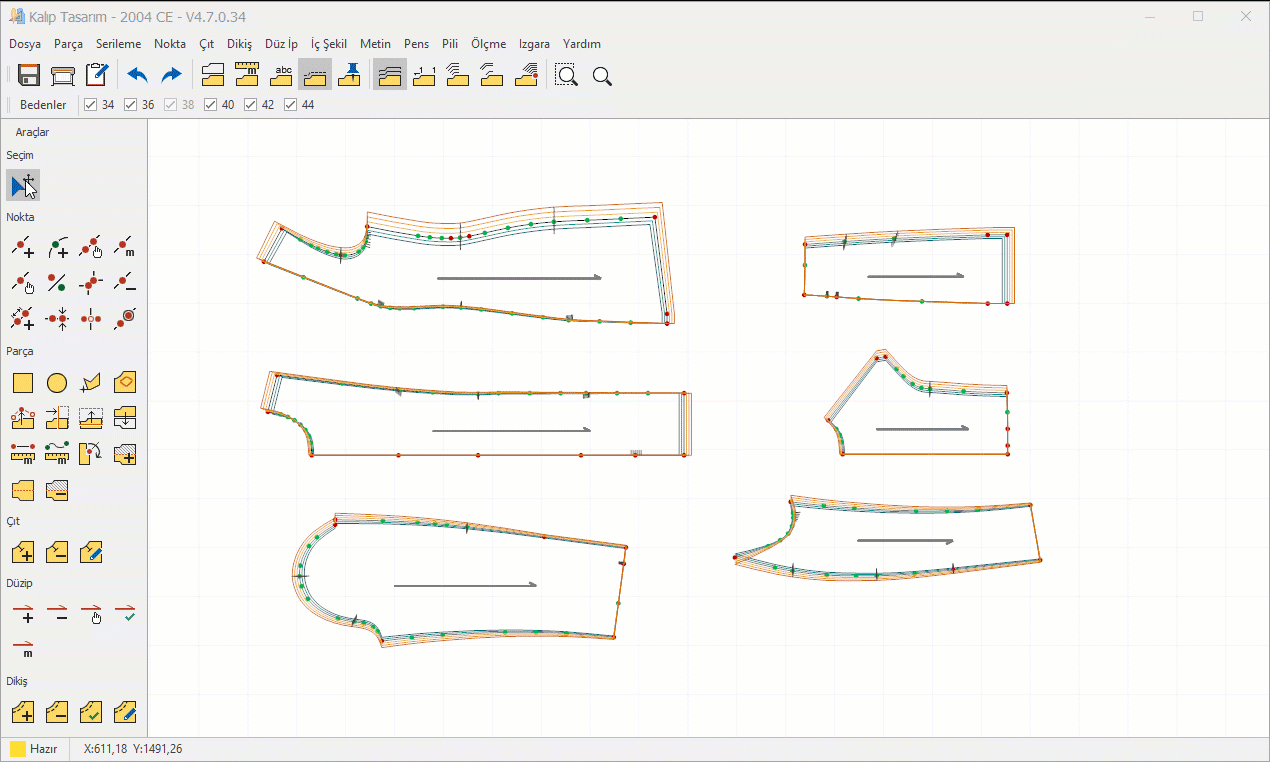
Task: Click the Undo arrow in toolbar
Action: (x=137, y=75)
